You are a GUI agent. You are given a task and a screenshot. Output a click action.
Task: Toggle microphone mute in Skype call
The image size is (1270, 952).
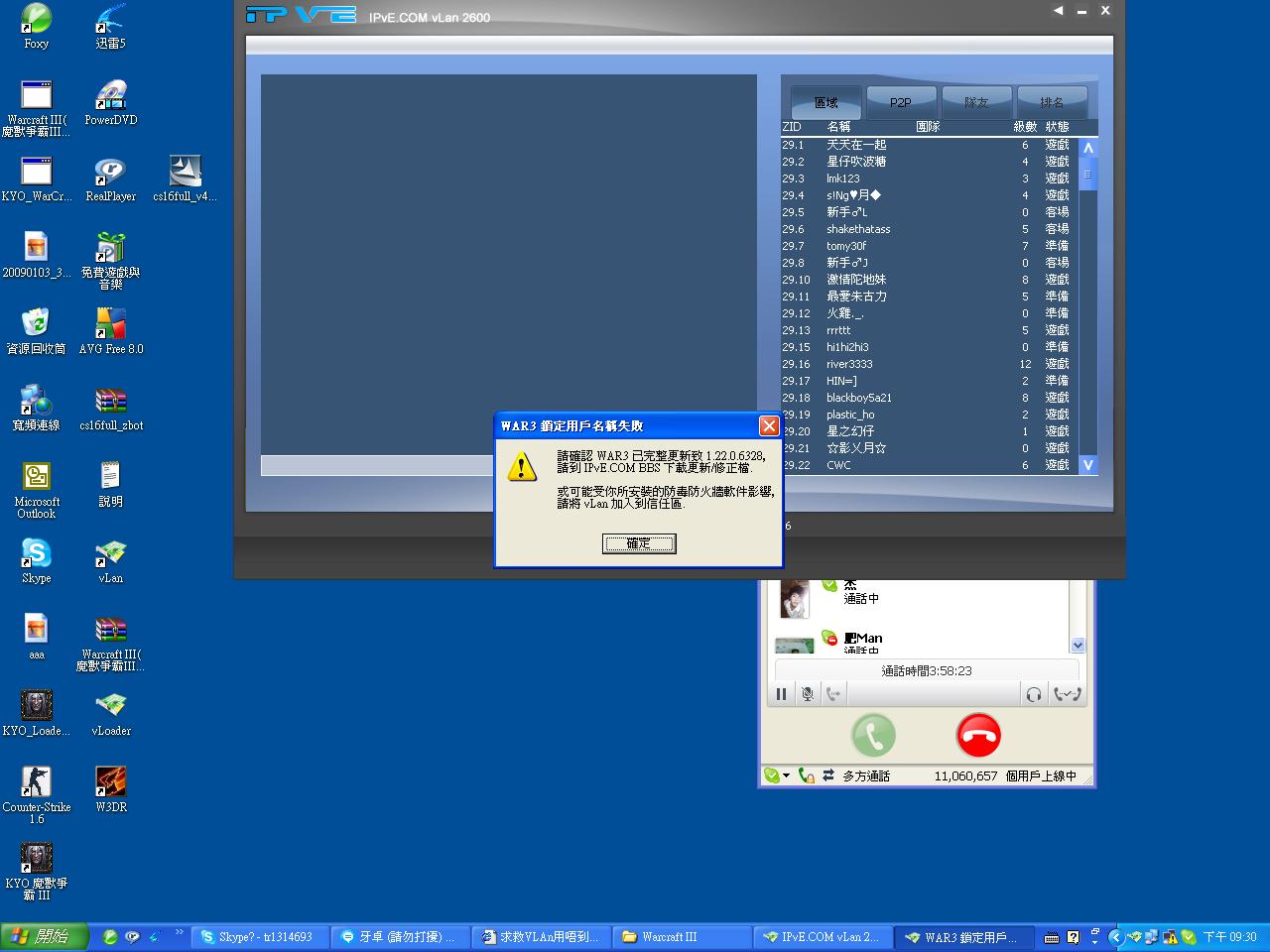click(x=808, y=694)
